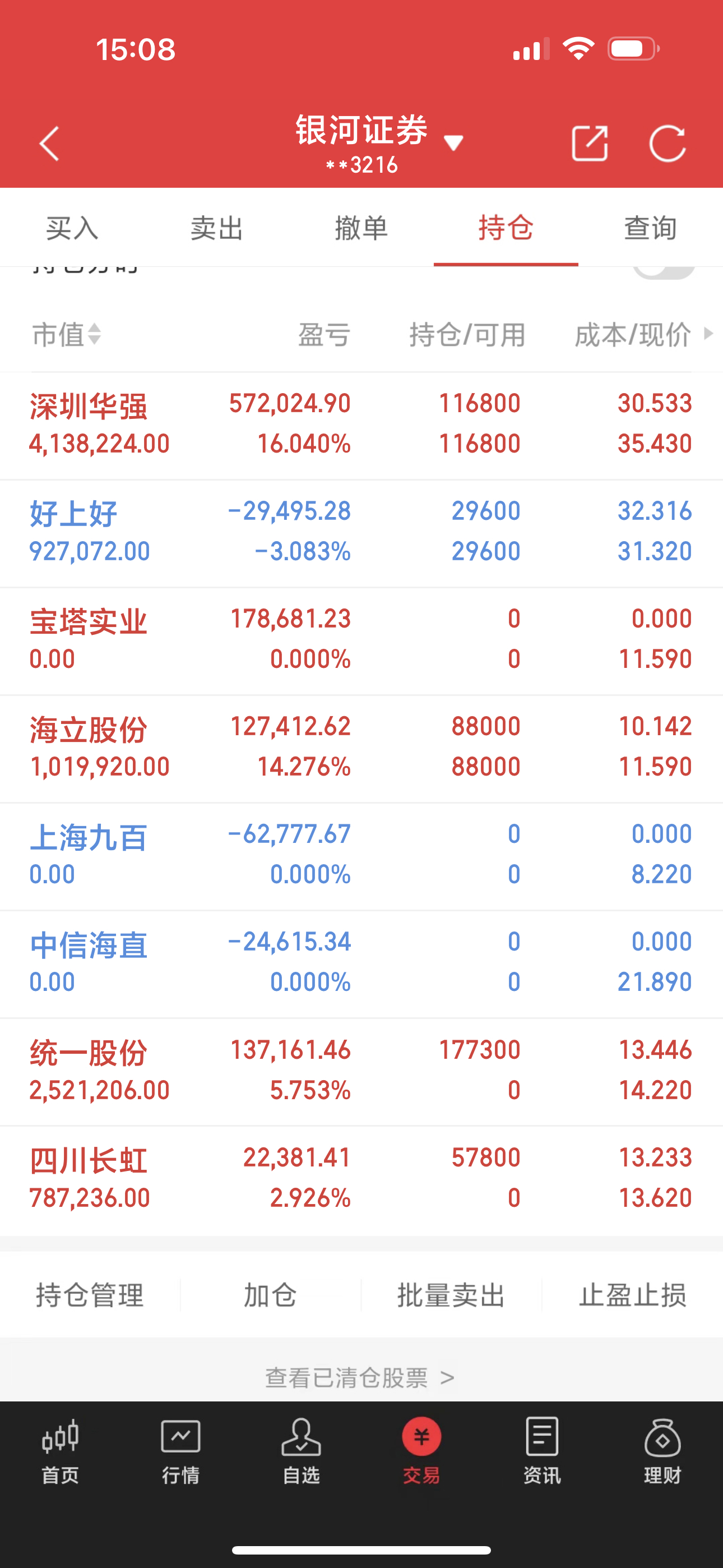Open 持仓管理 option
Viewport: 723px width, 1568px height.
click(90, 1295)
